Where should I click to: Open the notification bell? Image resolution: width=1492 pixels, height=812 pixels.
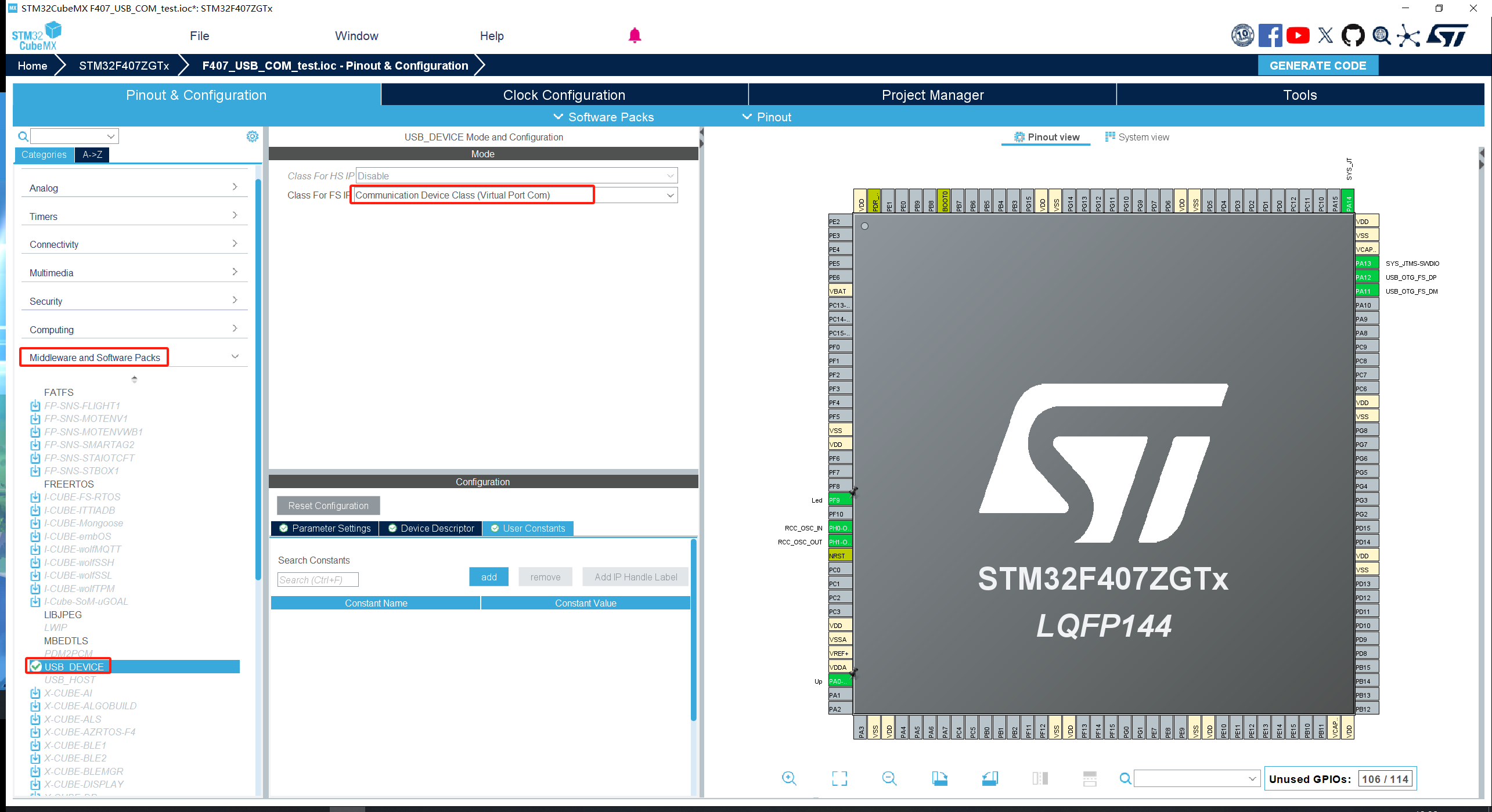click(635, 36)
